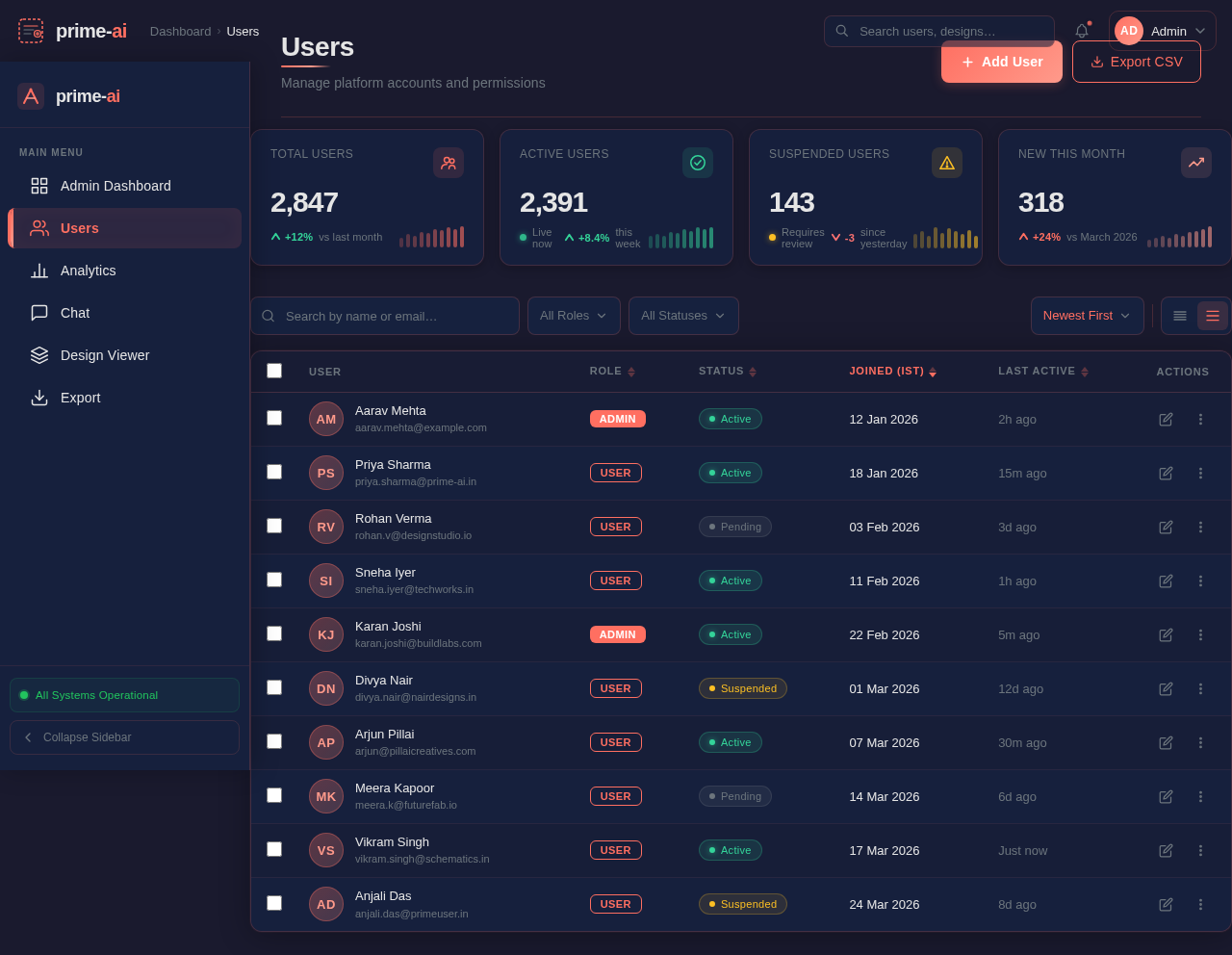This screenshot has width=1232, height=955.
Task: Open the edit icon for Aarav Mehta
Action: 1165,419
